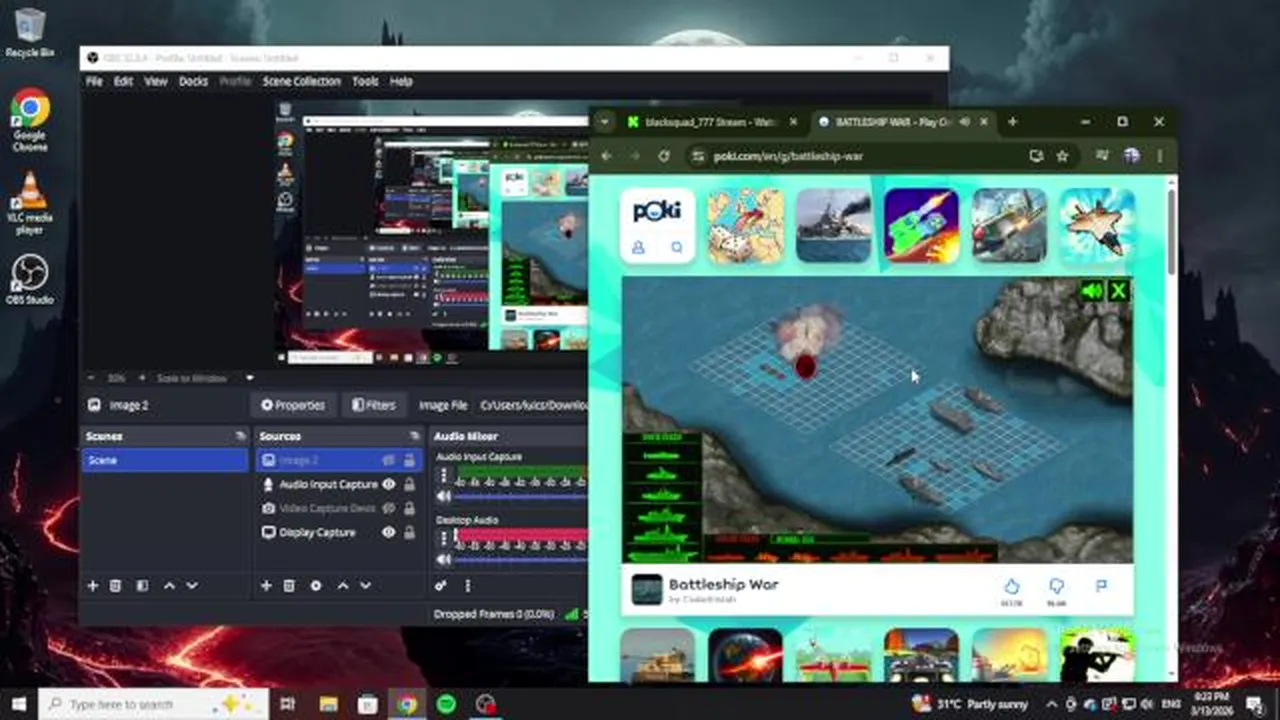Open Spotify from the taskbar

pos(446,704)
